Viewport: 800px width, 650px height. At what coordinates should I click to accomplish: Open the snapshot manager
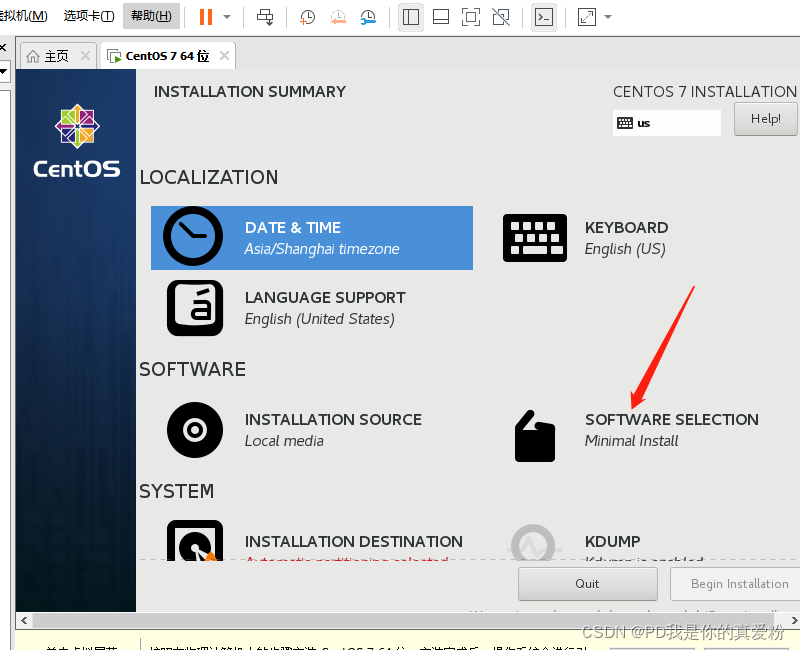coord(368,17)
